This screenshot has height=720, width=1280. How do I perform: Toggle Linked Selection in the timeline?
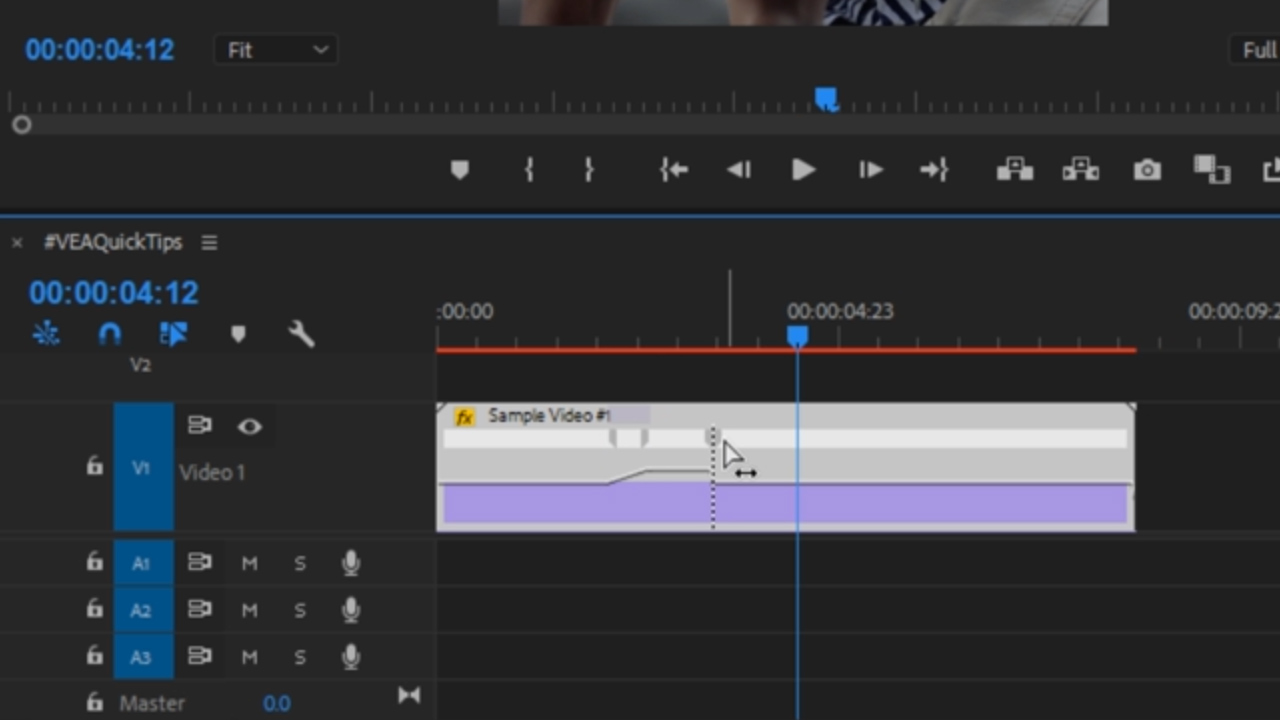[173, 333]
